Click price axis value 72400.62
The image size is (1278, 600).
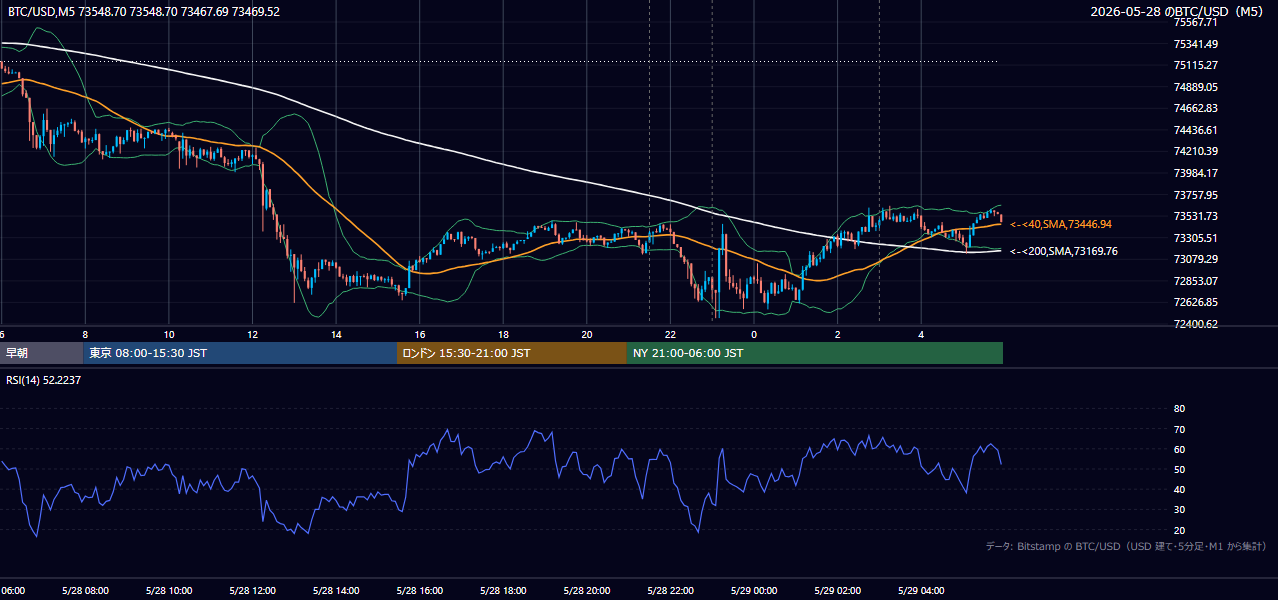[1195, 324]
